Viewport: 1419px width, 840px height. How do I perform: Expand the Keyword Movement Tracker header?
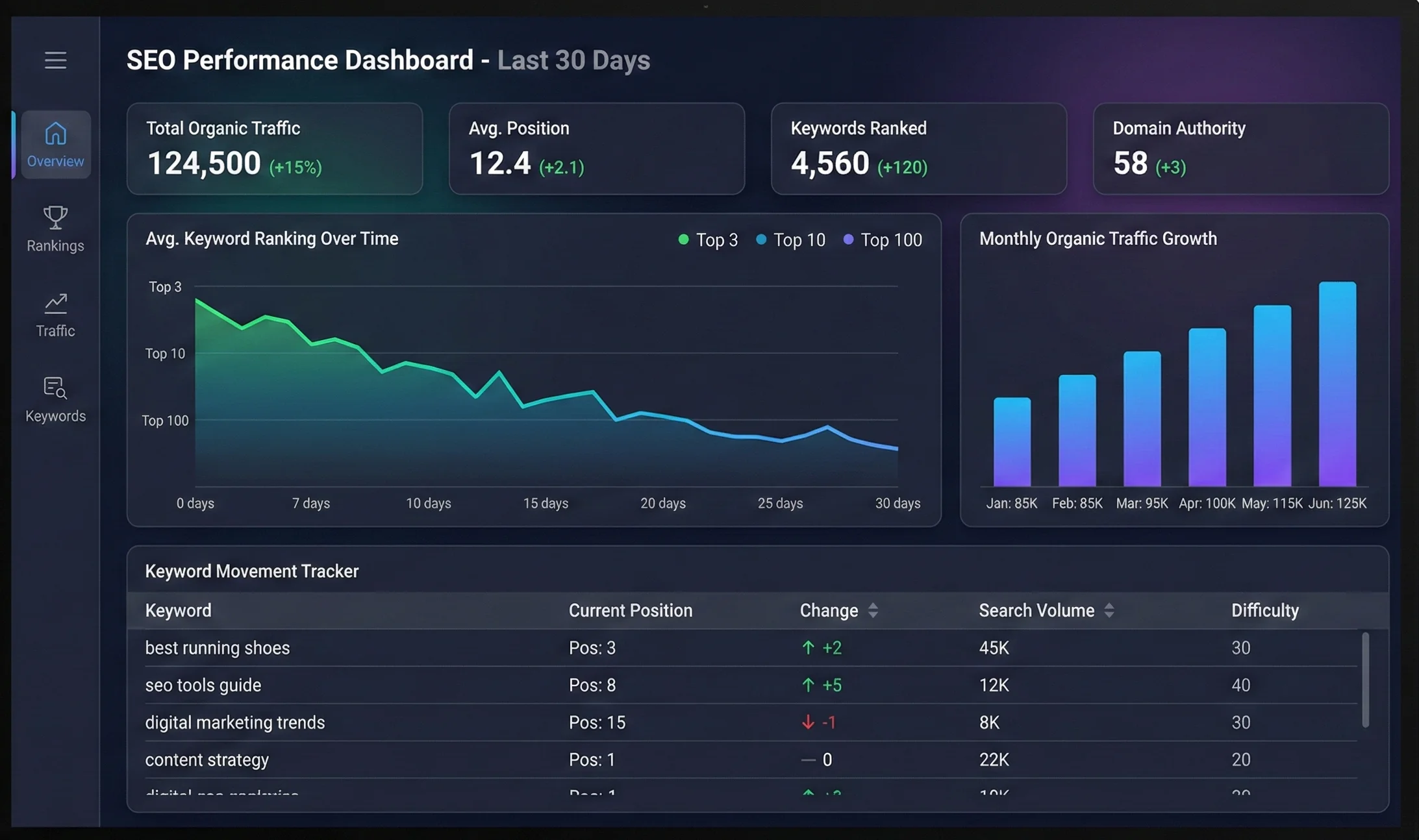point(251,571)
